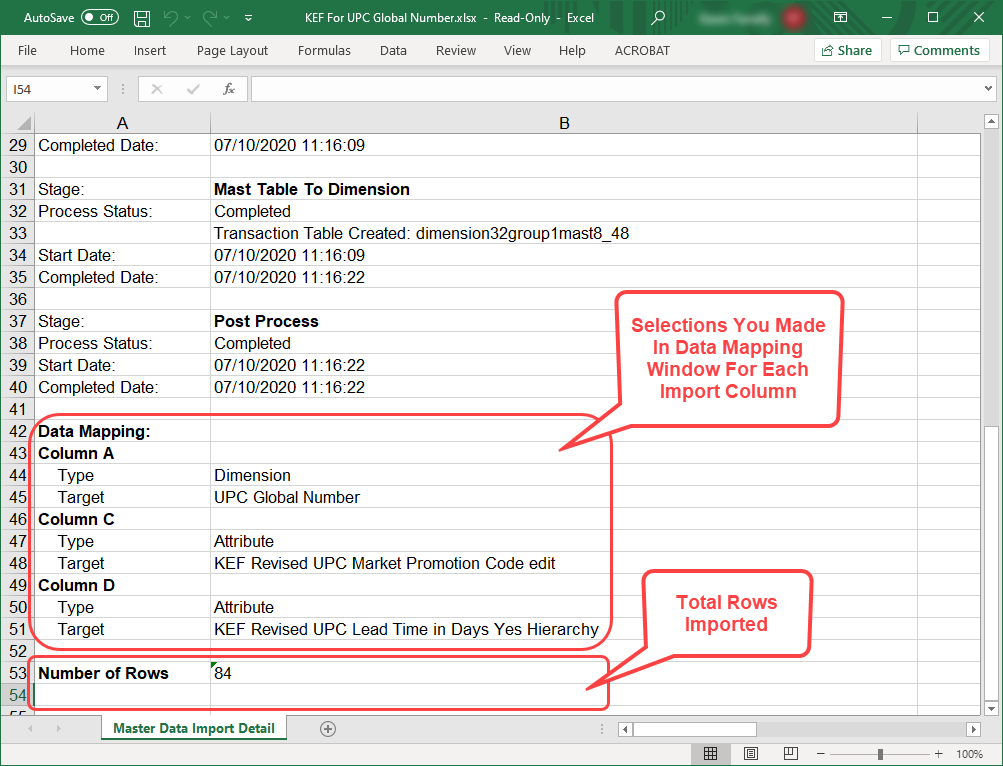Select cell containing UPC Global Number

pos(287,497)
